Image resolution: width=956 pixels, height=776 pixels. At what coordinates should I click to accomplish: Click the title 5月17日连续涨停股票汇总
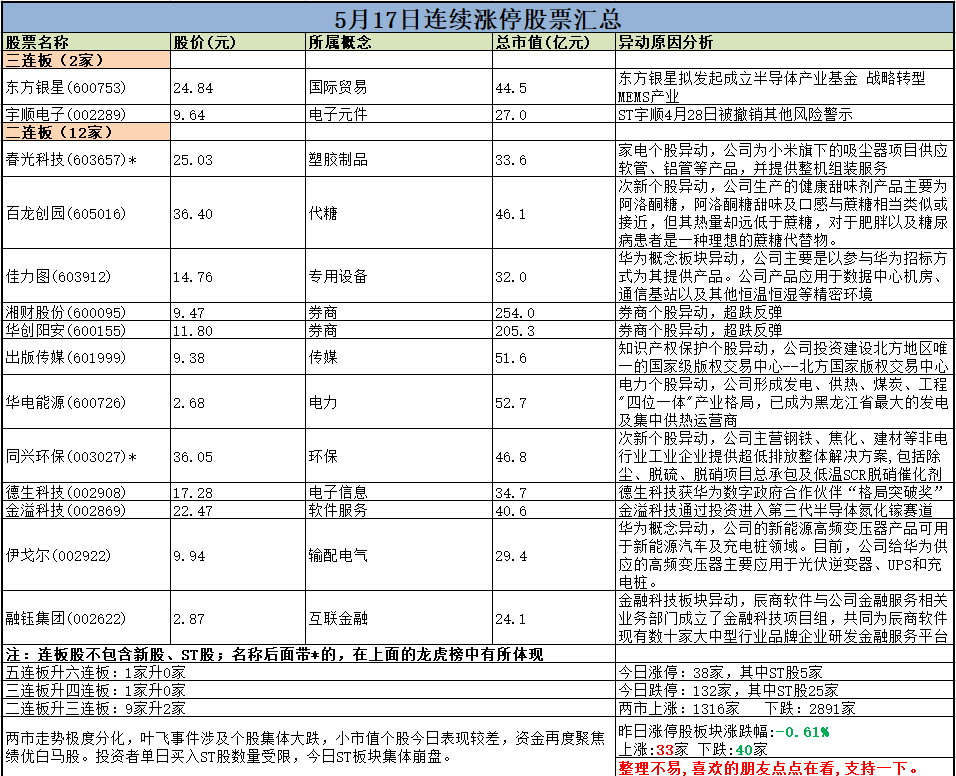point(477,18)
